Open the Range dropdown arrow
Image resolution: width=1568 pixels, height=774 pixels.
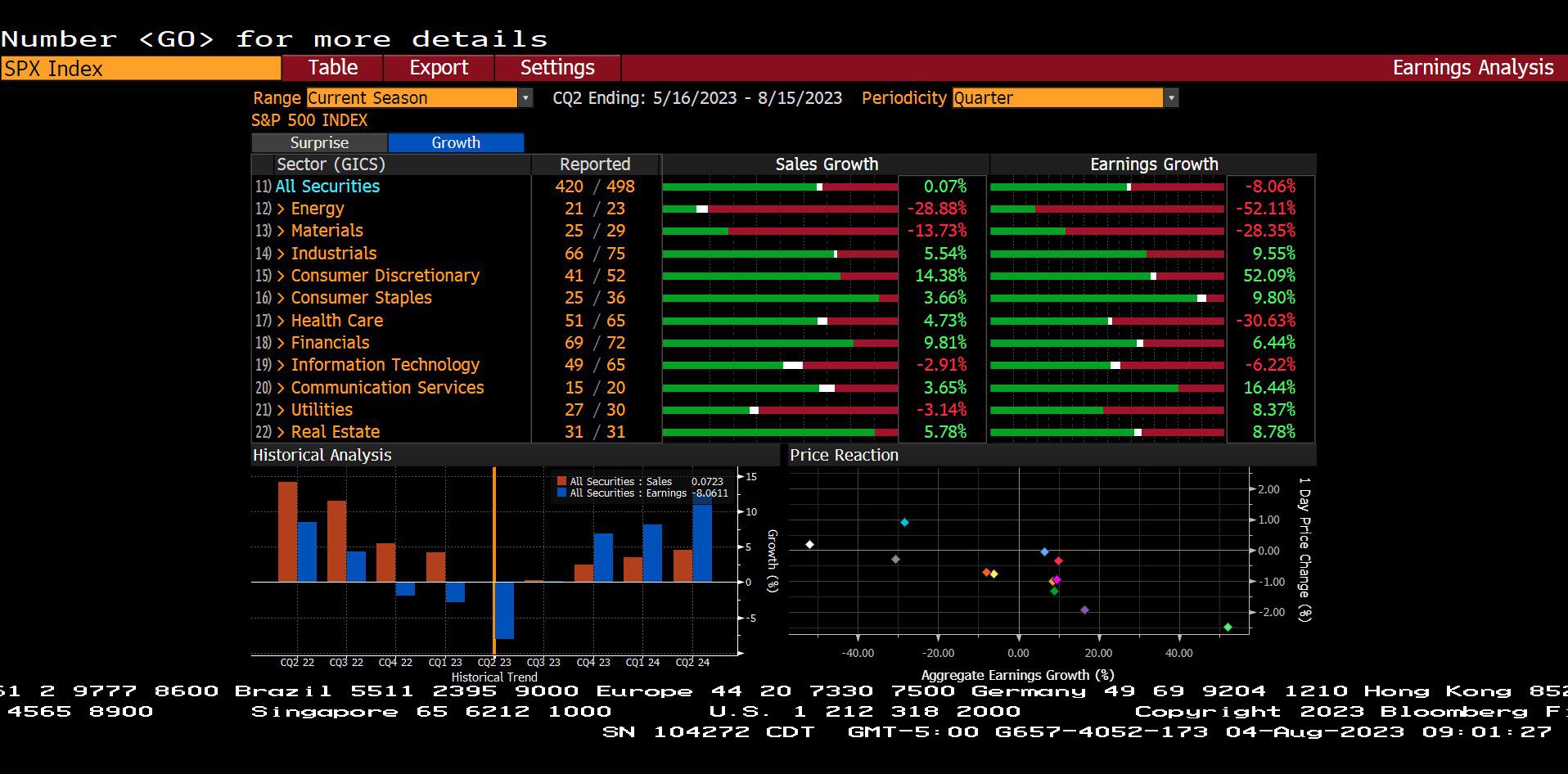click(525, 98)
